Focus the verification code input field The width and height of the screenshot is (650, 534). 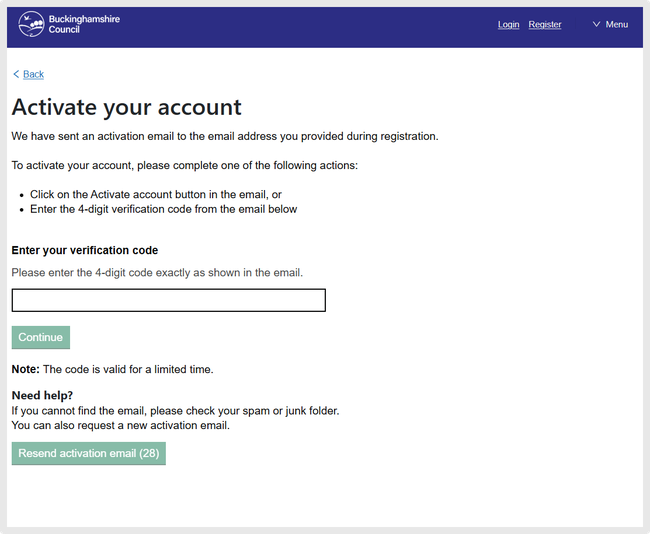(x=168, y=300)
